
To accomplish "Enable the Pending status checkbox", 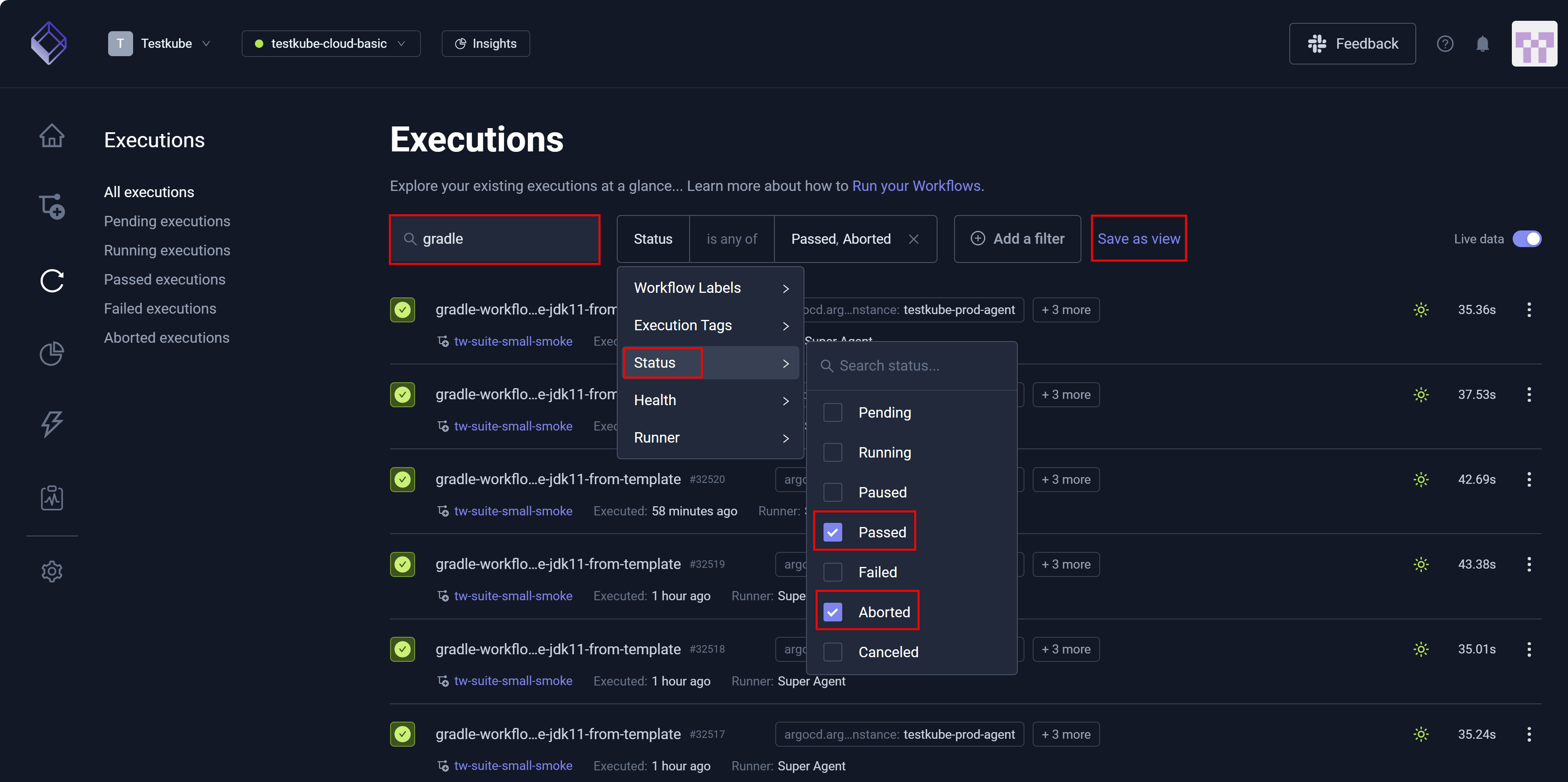I will pyautogui.click(x=832, y=413).
